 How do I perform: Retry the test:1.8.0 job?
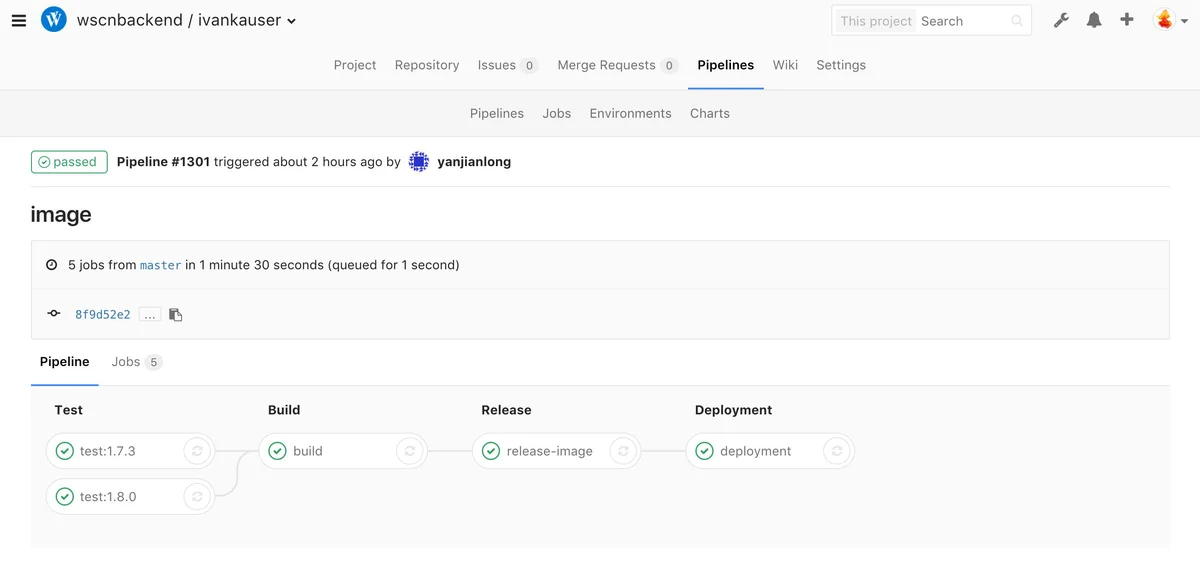pos(197,496)
